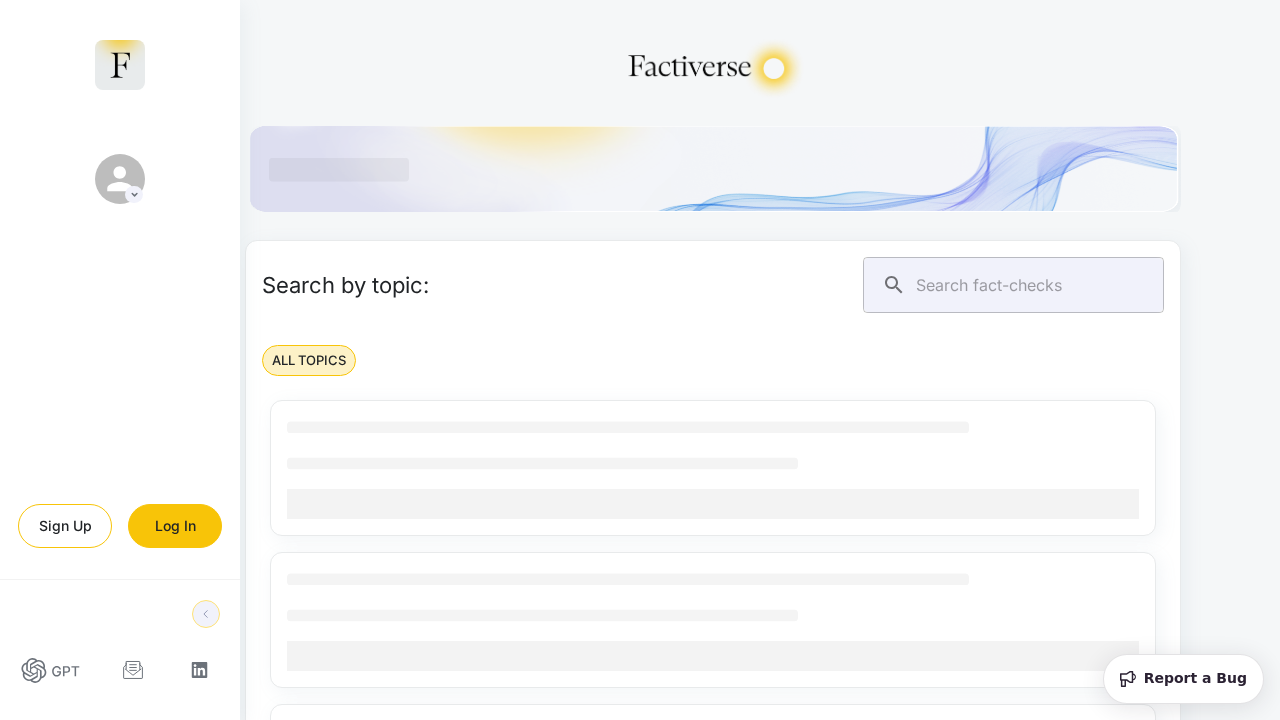The image size is (1280, 720).
Task: Visit the LinkedIn icon in the sidebar footer
Action: click(x=199, y=670)
